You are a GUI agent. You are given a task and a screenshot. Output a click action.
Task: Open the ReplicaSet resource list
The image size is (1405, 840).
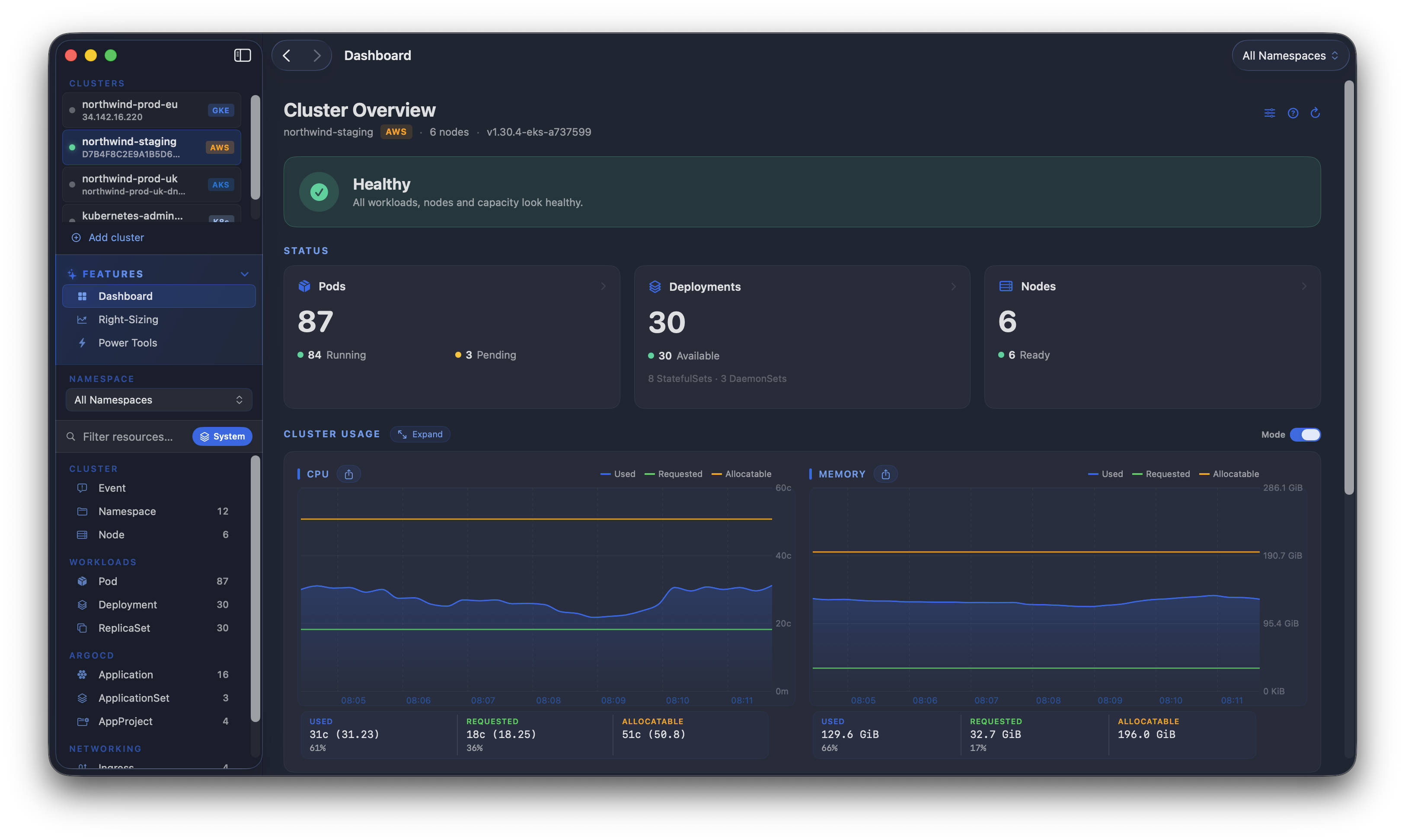(x=153, y=628)
